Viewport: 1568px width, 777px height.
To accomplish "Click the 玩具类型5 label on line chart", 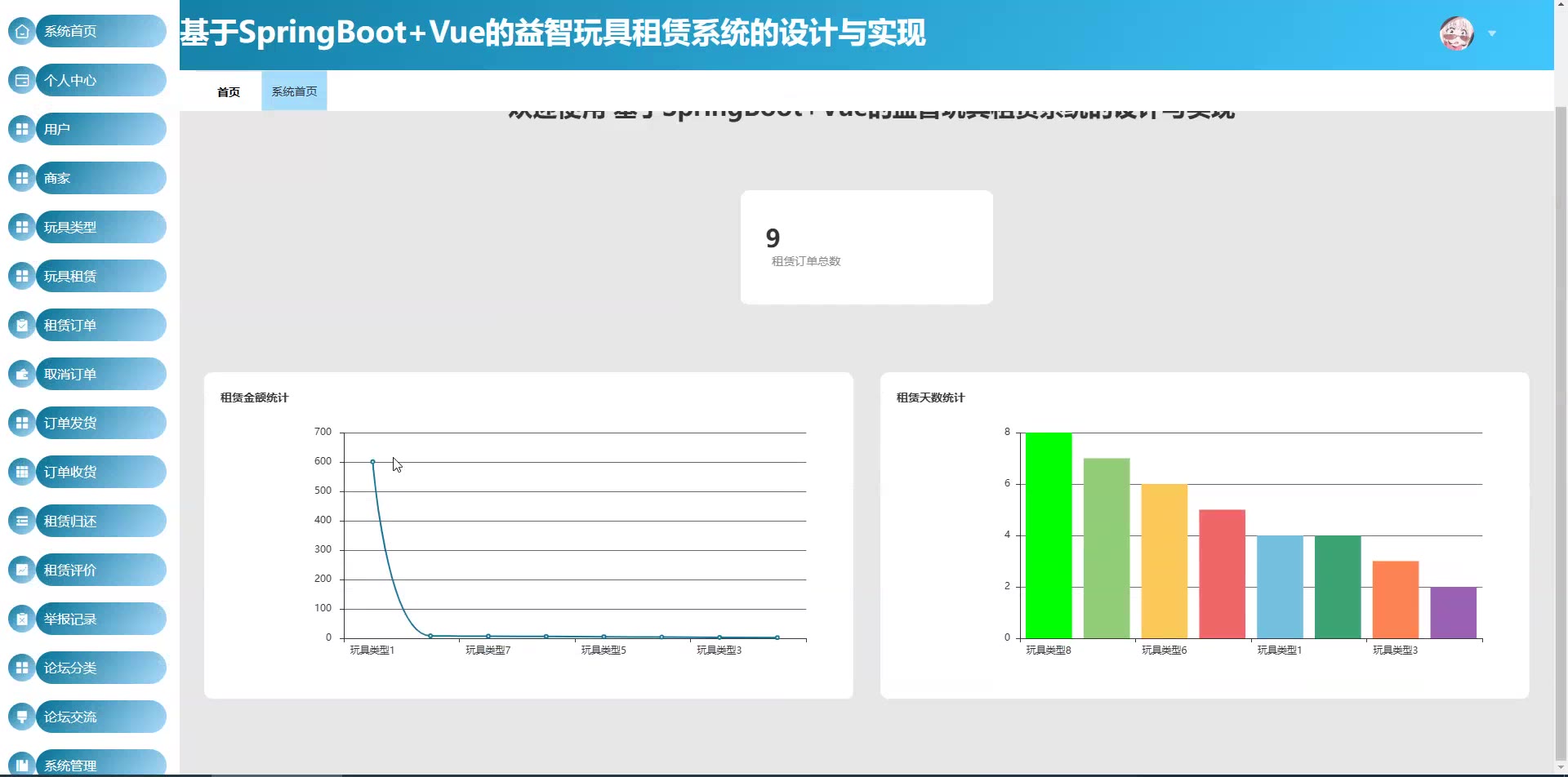I will [604, 650].
